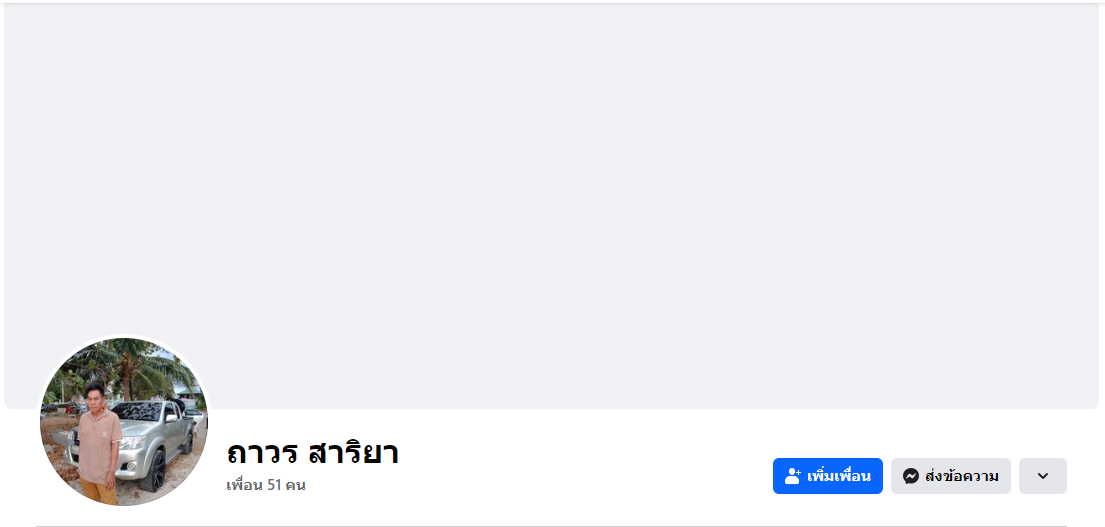
Task: Click the empty gray cover photo area
Action: [x=551, y=200]
